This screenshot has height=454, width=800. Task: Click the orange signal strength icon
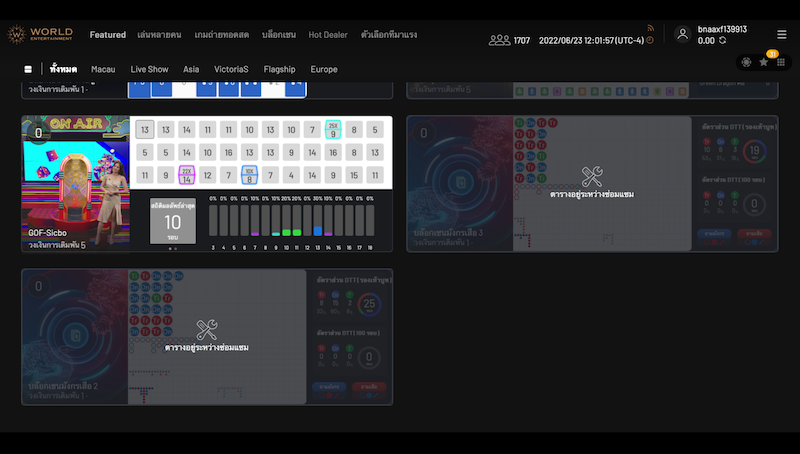(x=650, y=28)
